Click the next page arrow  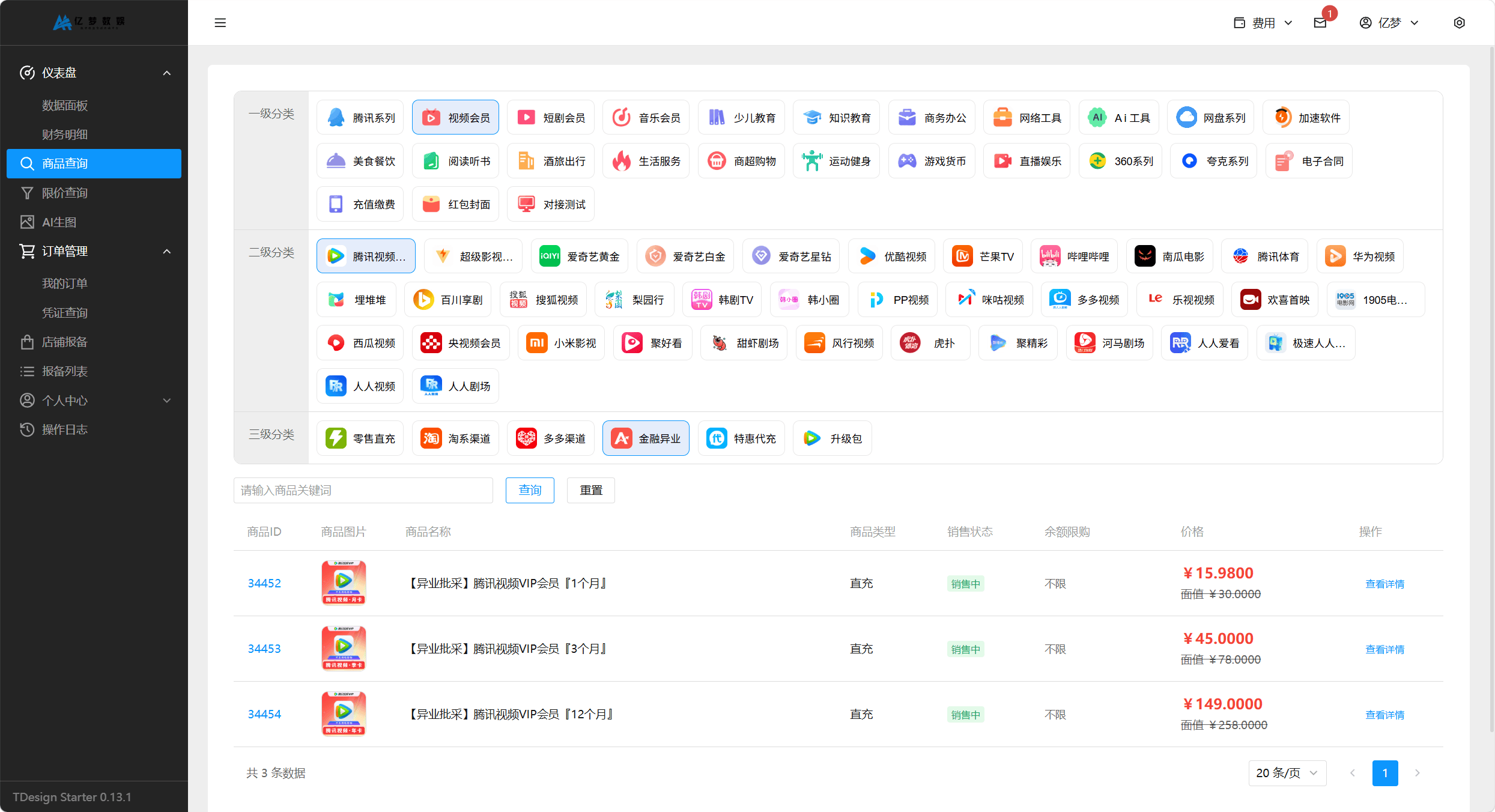(1417, 773)
